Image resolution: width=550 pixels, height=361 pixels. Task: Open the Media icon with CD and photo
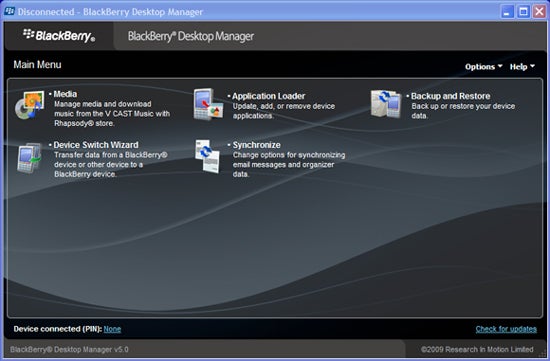tap(29, 105)
